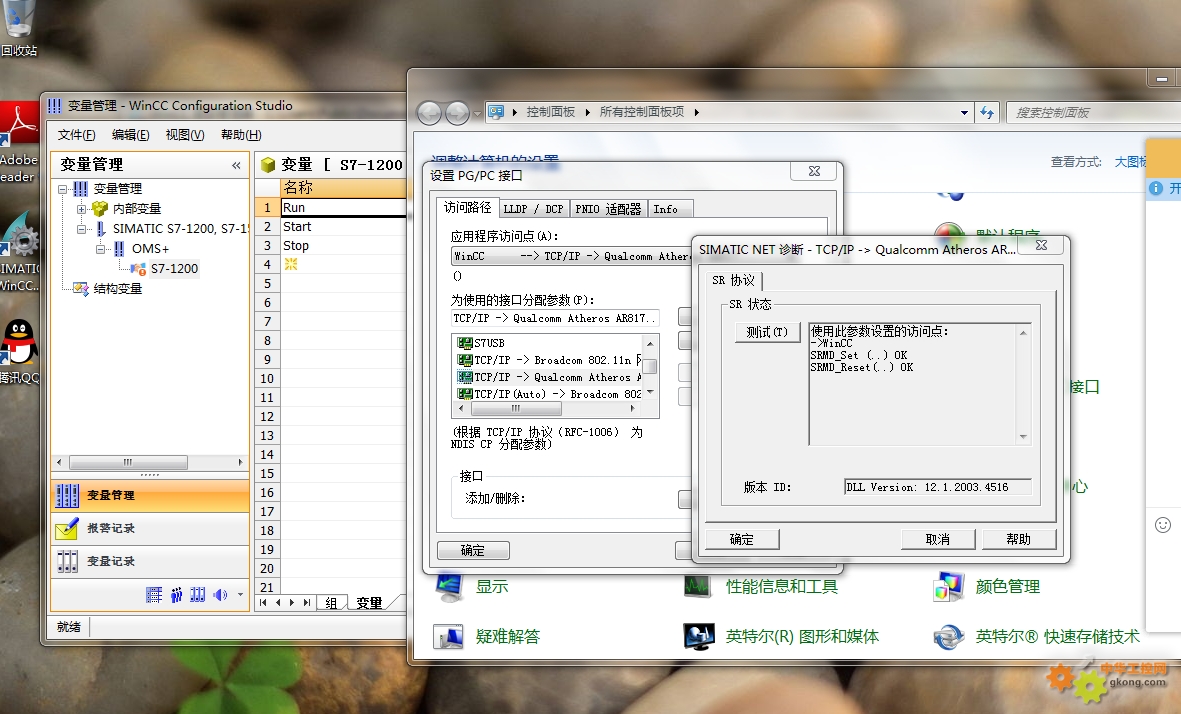Select the S7USB interface list entry
Image resolution: width=1181 pixels, height=714 pixels.
481,343
